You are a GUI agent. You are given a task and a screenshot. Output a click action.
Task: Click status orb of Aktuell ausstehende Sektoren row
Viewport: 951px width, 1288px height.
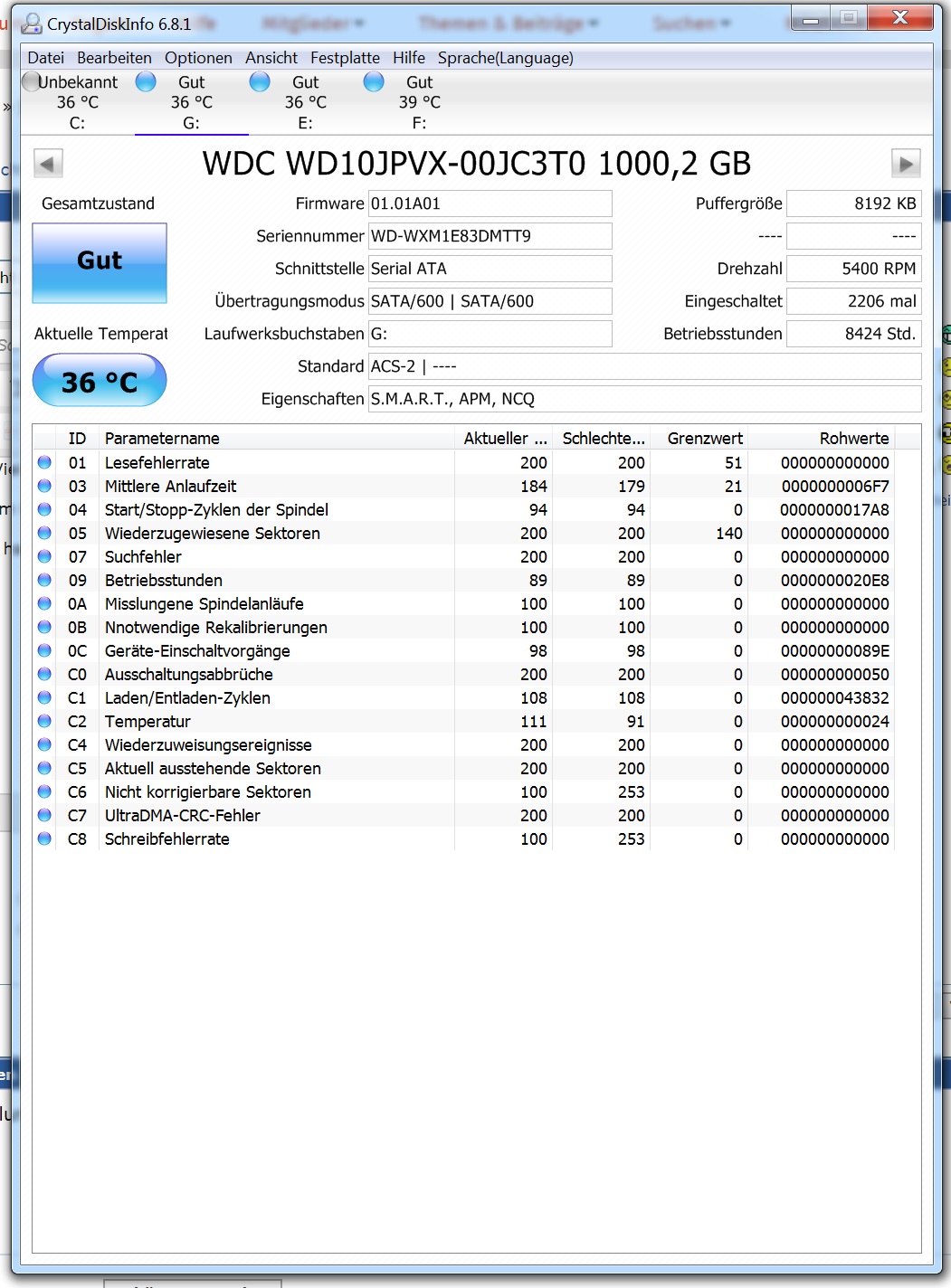coord(44,768)
